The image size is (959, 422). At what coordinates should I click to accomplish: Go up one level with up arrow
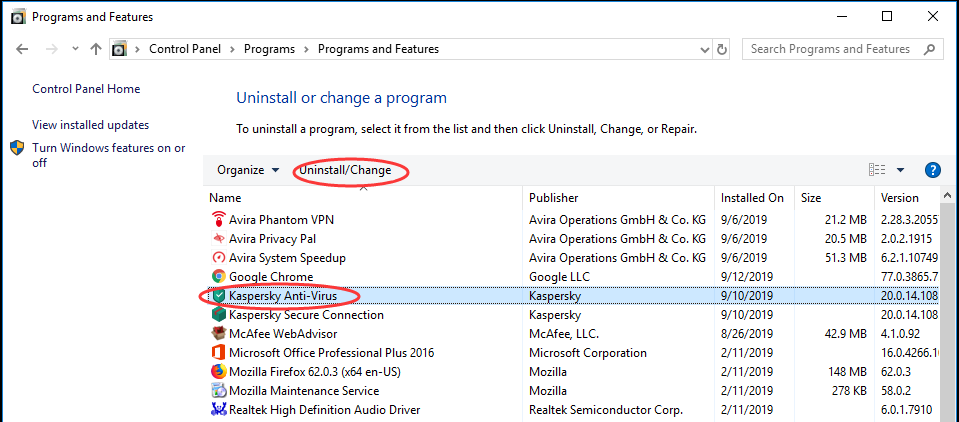pos(95,49)
